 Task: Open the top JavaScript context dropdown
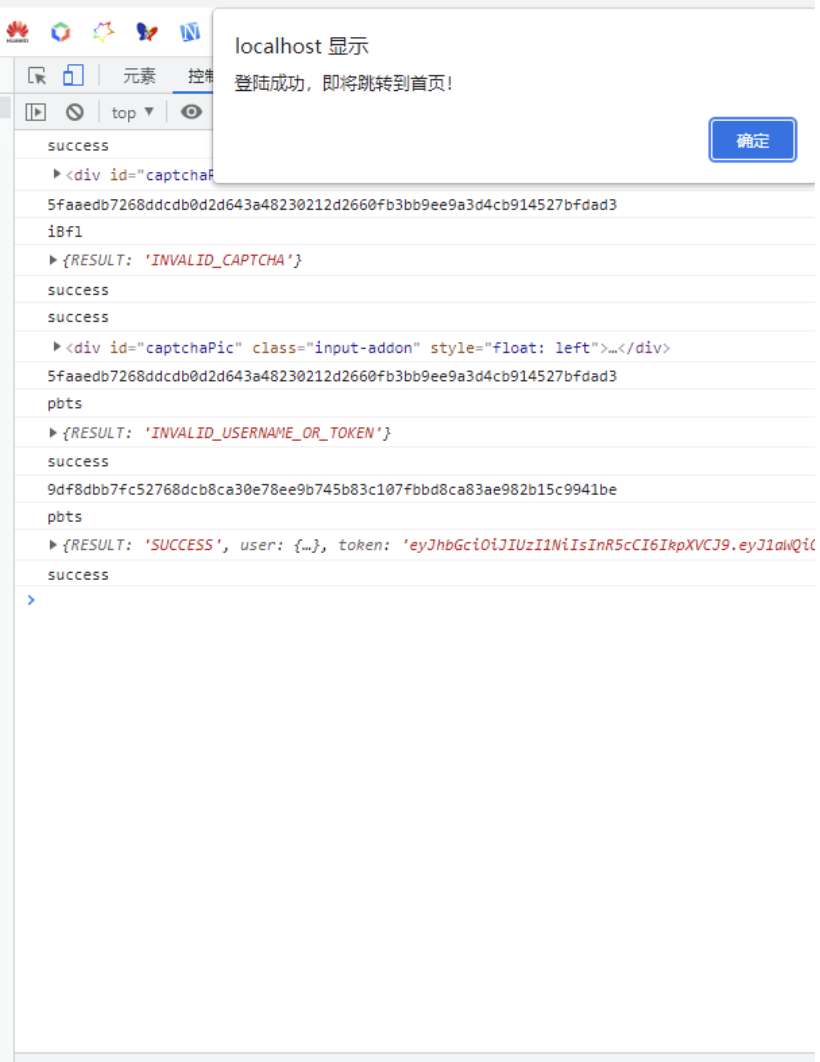(132, 112)
